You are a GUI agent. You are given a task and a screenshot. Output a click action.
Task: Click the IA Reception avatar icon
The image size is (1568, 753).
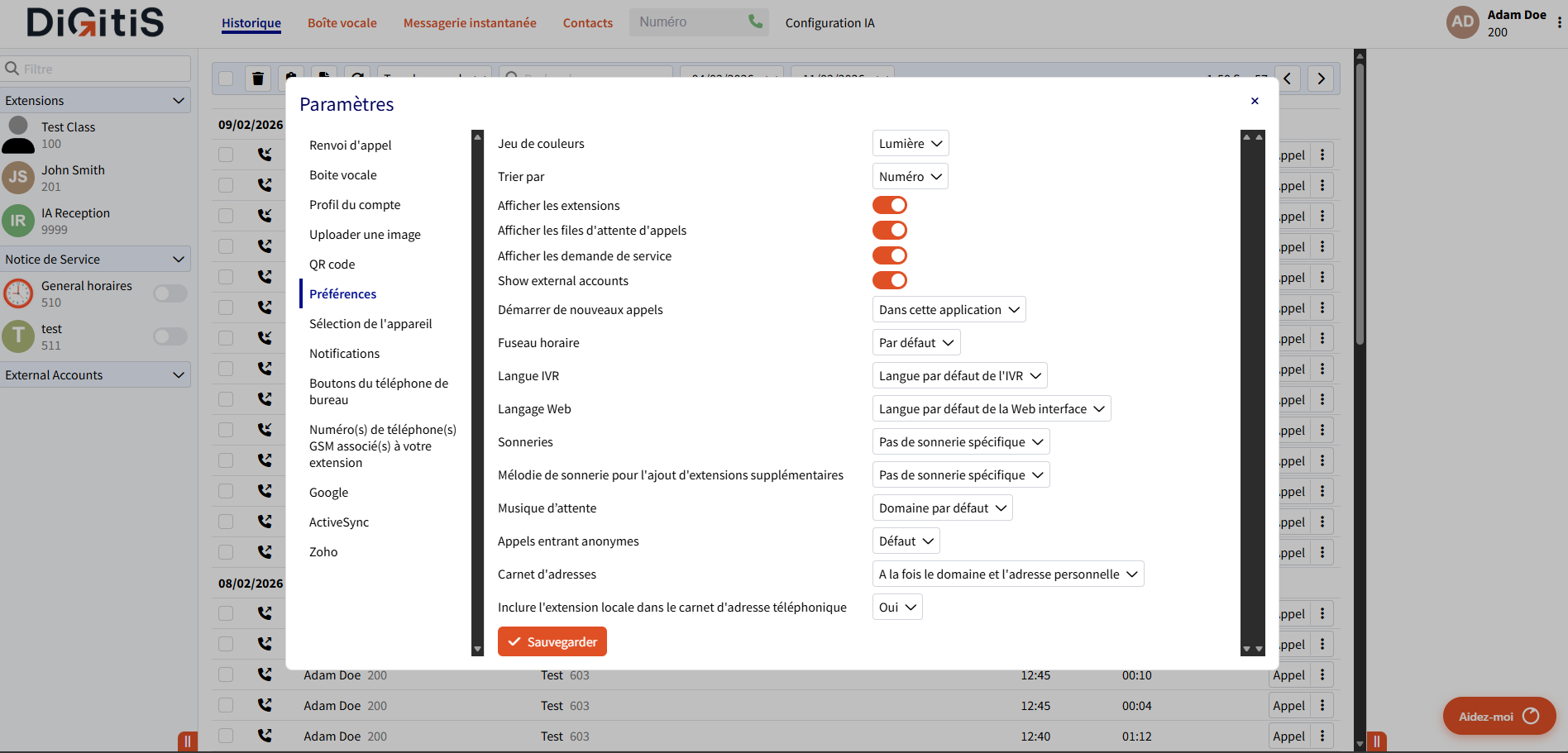click(18, 221)
